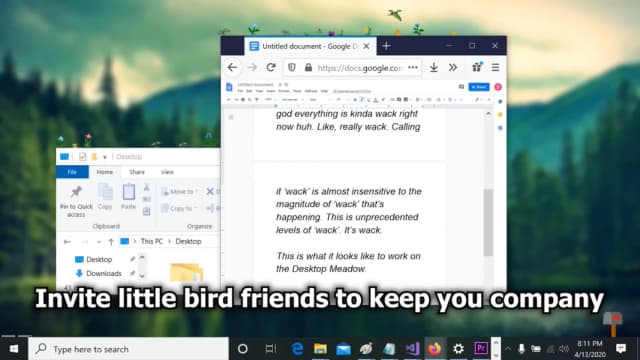Show site security padlock info

pyautogui.click(x=309, y=67)
